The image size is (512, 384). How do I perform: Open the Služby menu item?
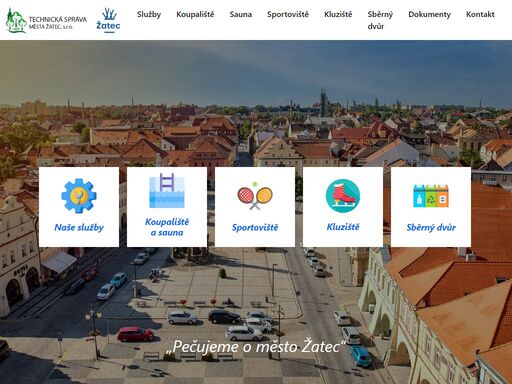pos(149,14)
